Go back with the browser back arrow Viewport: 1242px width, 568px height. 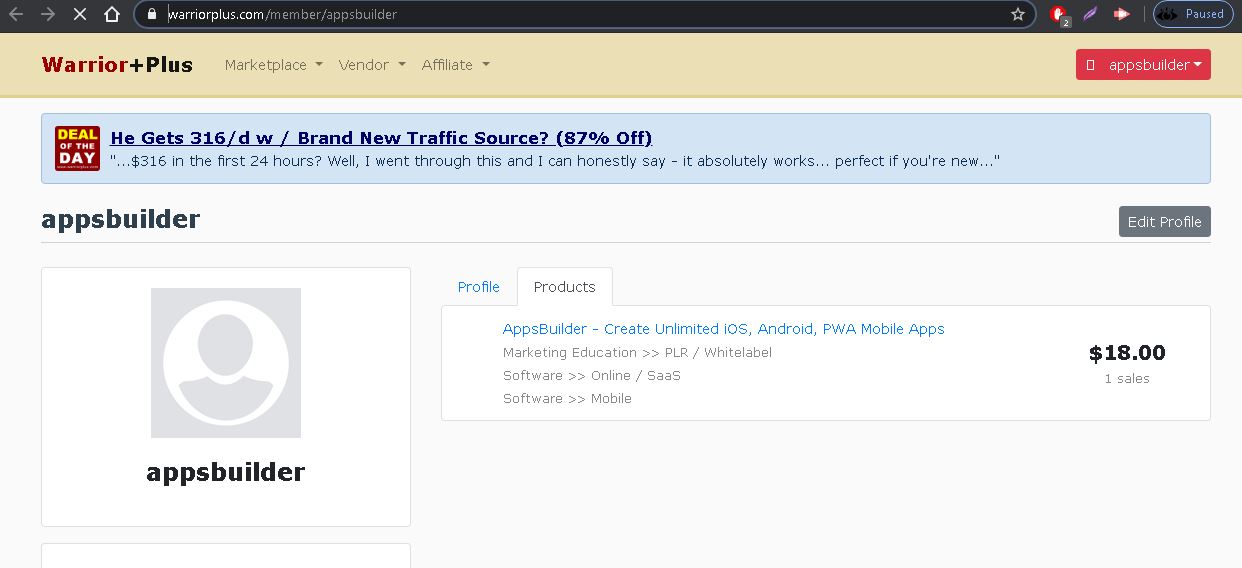tap(17, 15)
